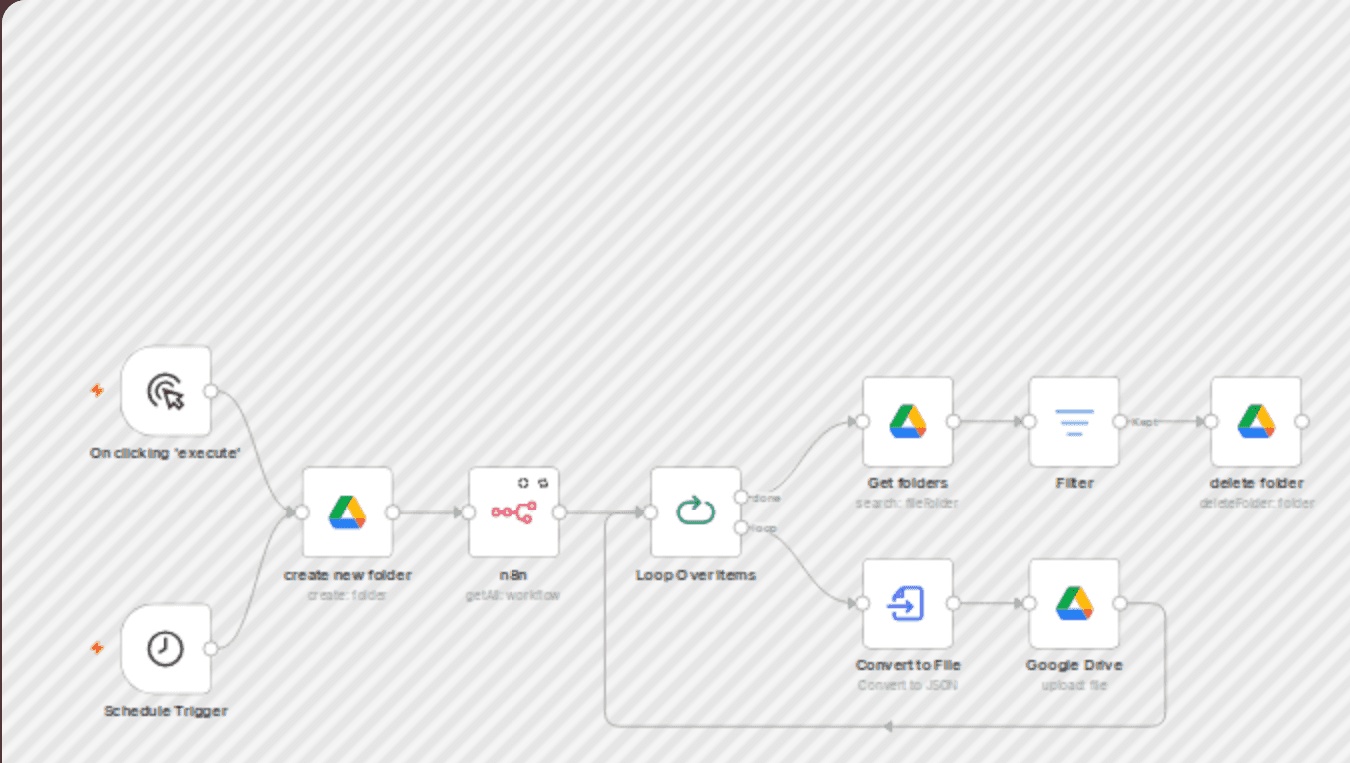Image resolution: width=1350 pixels, height=763 pixels.
Task: Click the 'delete folder' label
Action: tap(1256, 483)
